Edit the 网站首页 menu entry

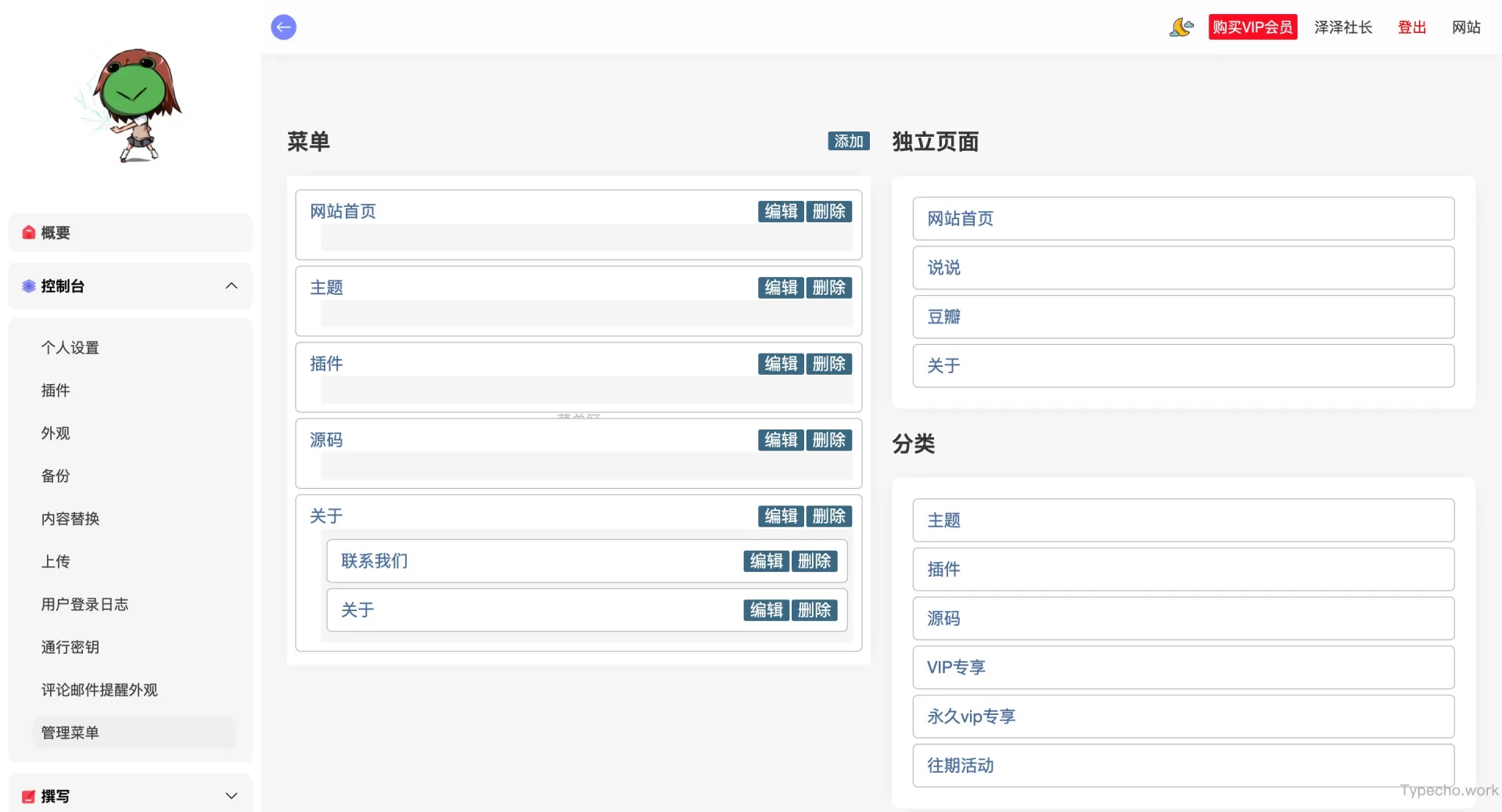pos(779,211)
